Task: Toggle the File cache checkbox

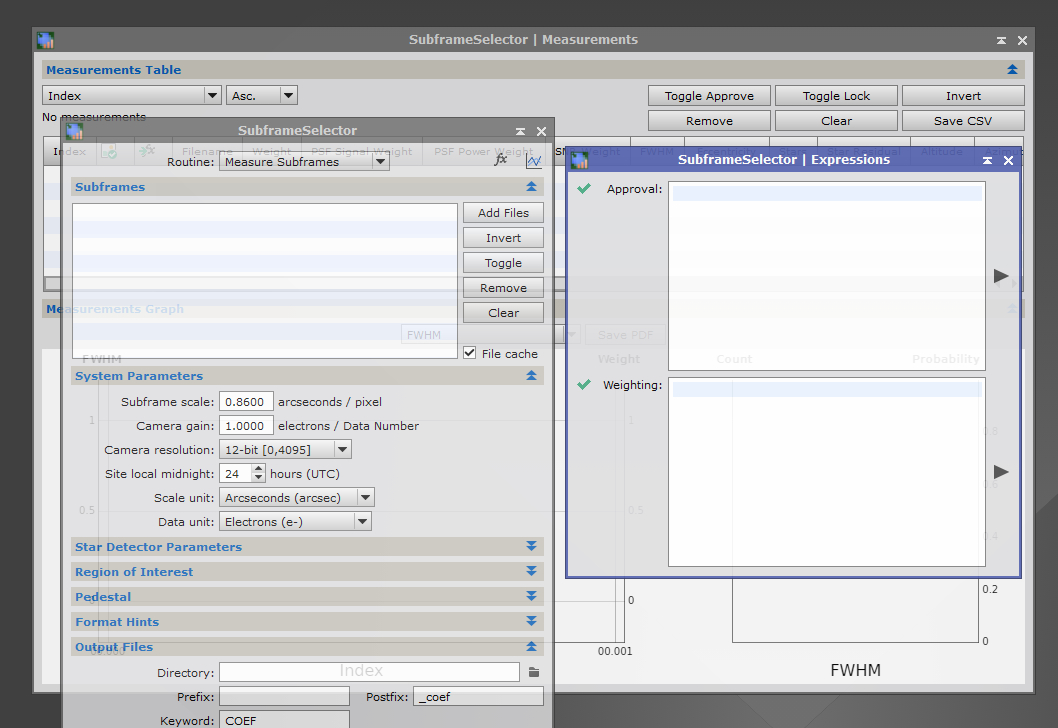Action: click(x=470, y=353)
